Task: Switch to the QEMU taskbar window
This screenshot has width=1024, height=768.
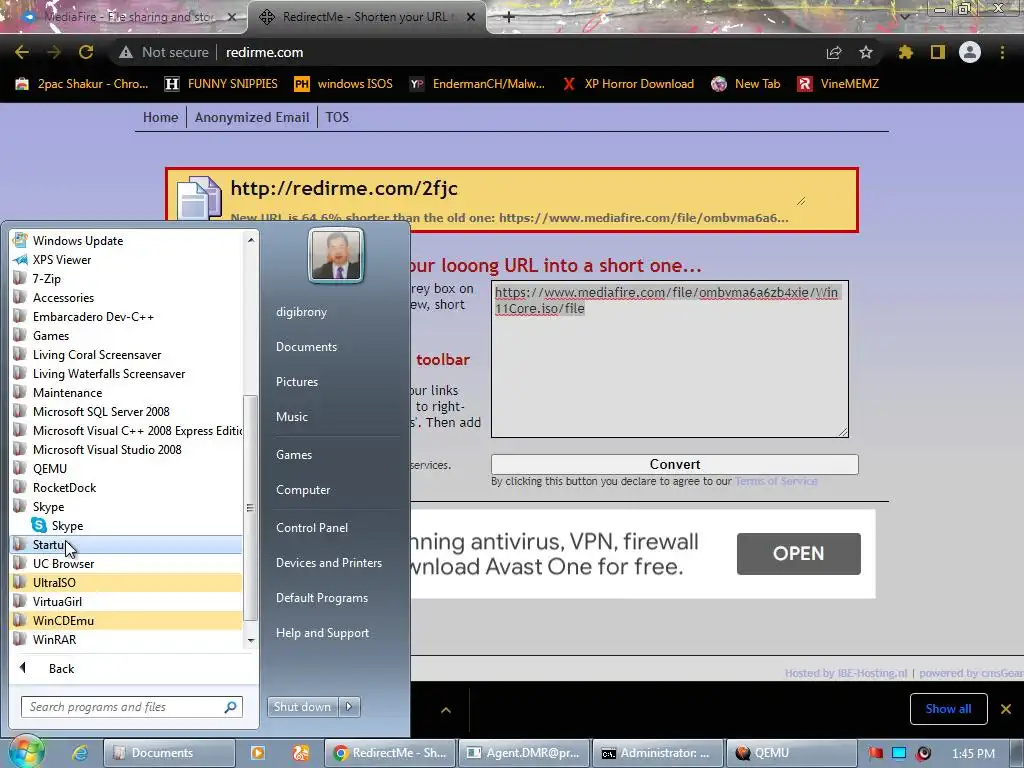Action: [790, 753]
